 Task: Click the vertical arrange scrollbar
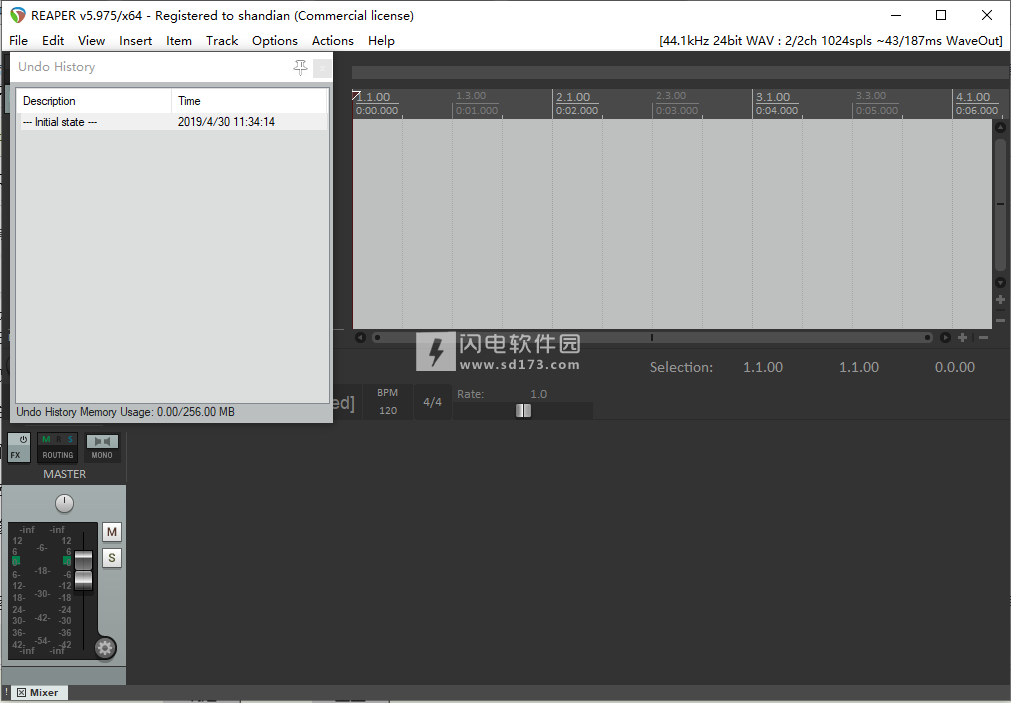click(x=1000, y=204)
